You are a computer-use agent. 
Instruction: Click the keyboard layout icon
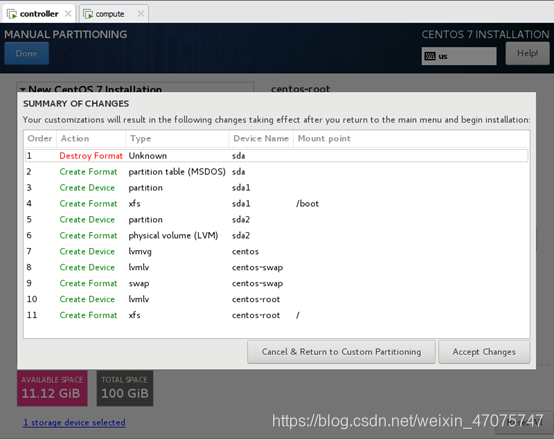point(430,56)
